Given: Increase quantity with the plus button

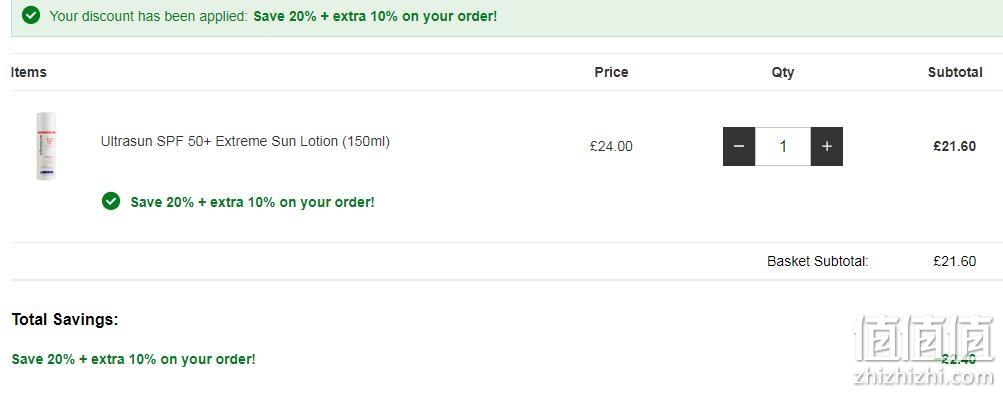Looking at the screenshot, I should [826, 146].
